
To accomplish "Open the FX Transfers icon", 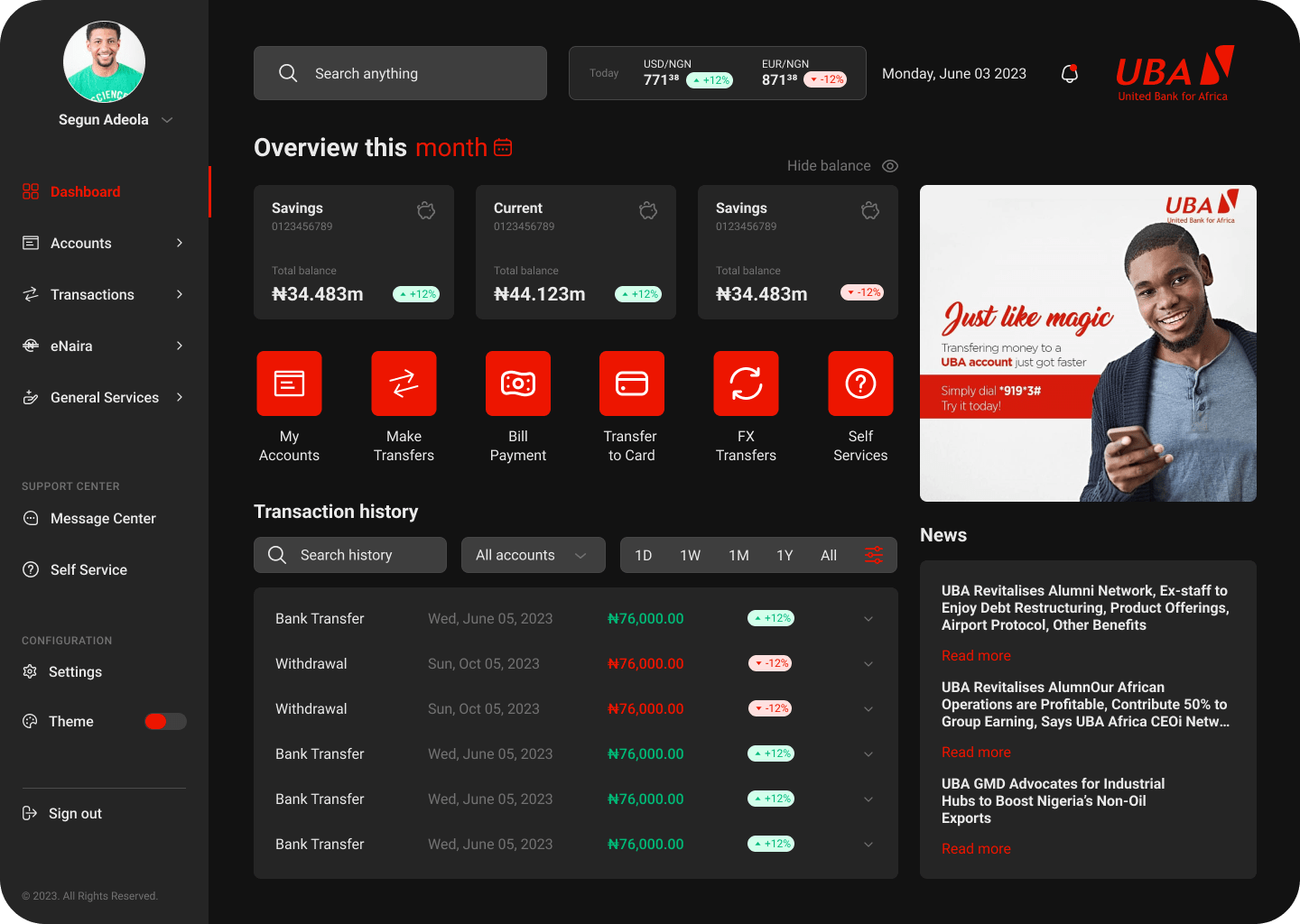I will [x=746, y=383].
